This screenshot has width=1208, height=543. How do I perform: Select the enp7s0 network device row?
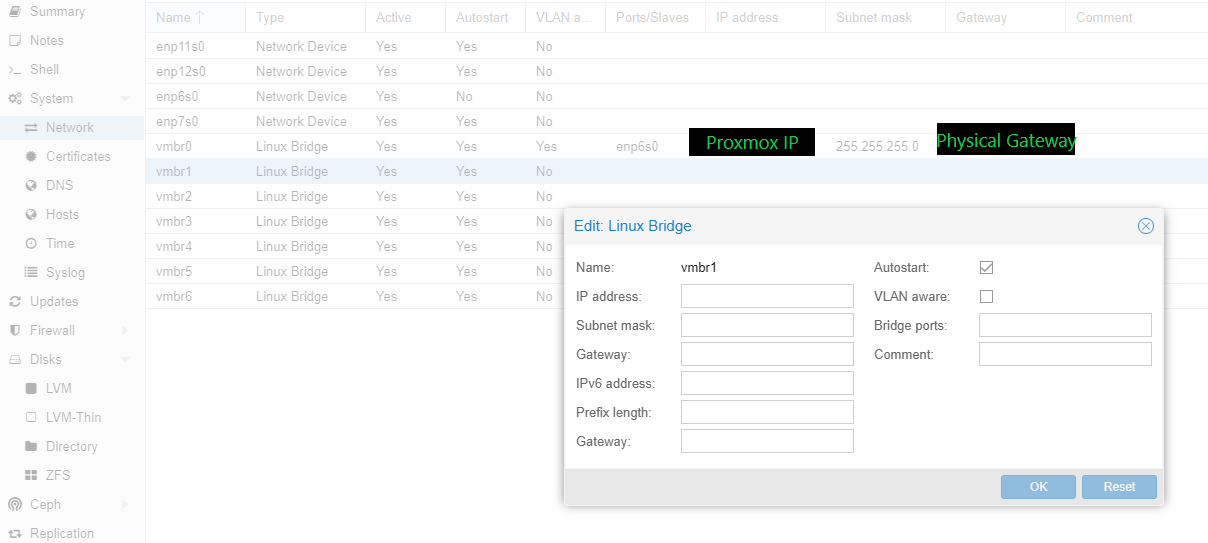pos(676,122)
